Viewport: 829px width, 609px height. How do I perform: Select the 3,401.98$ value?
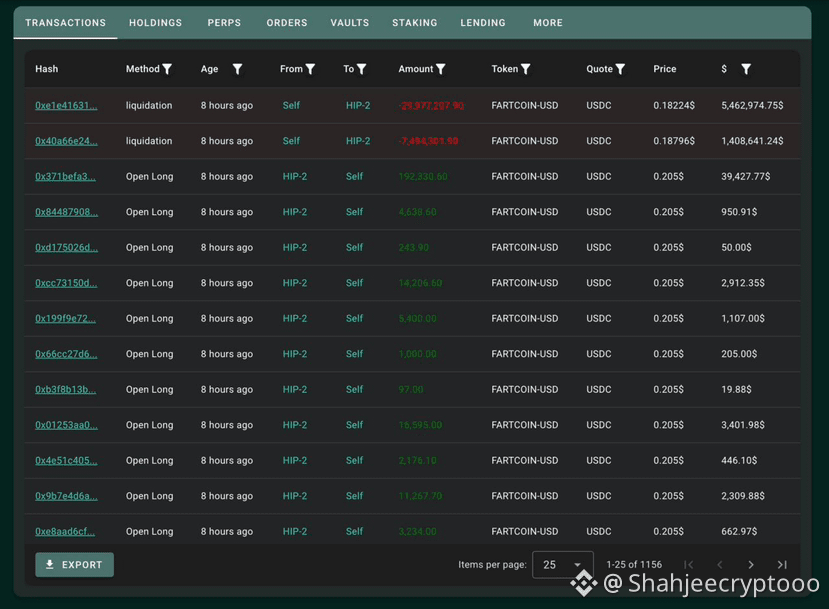(x=743, y=425)
